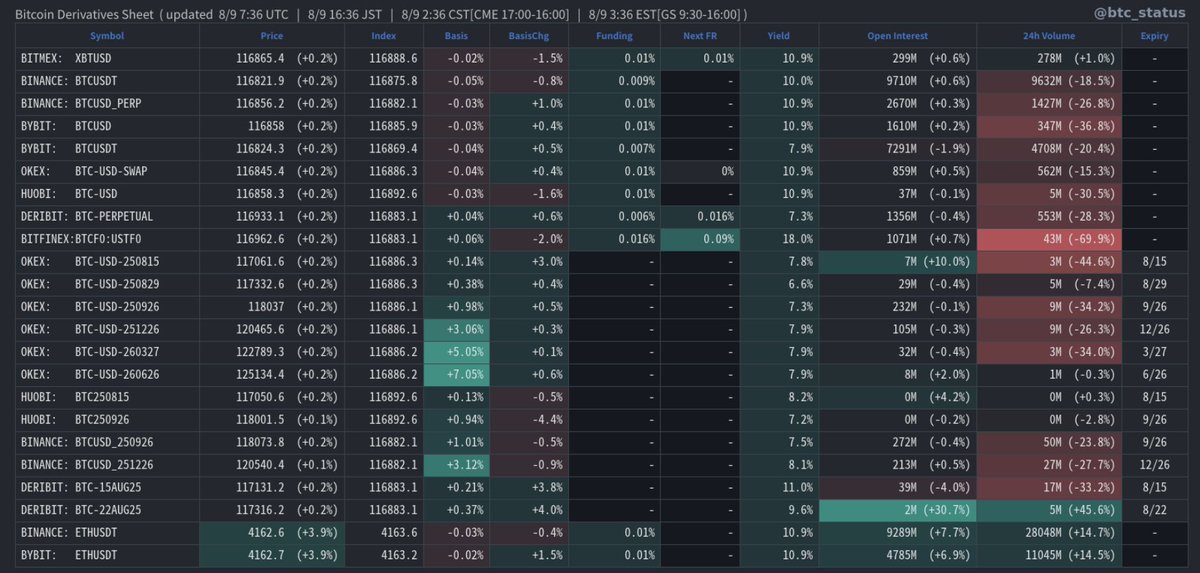Click the 43M (-69.9%) volume cell
The image size is (1200, 573).
point(1050,239)
